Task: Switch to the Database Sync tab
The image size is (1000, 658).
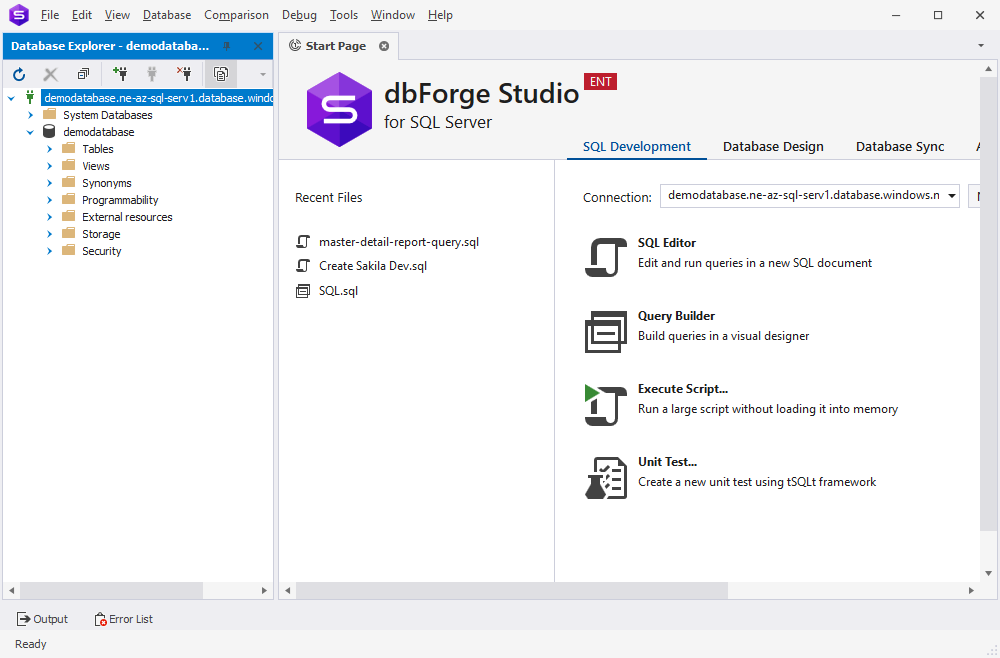Action: [x=900, y=147]
